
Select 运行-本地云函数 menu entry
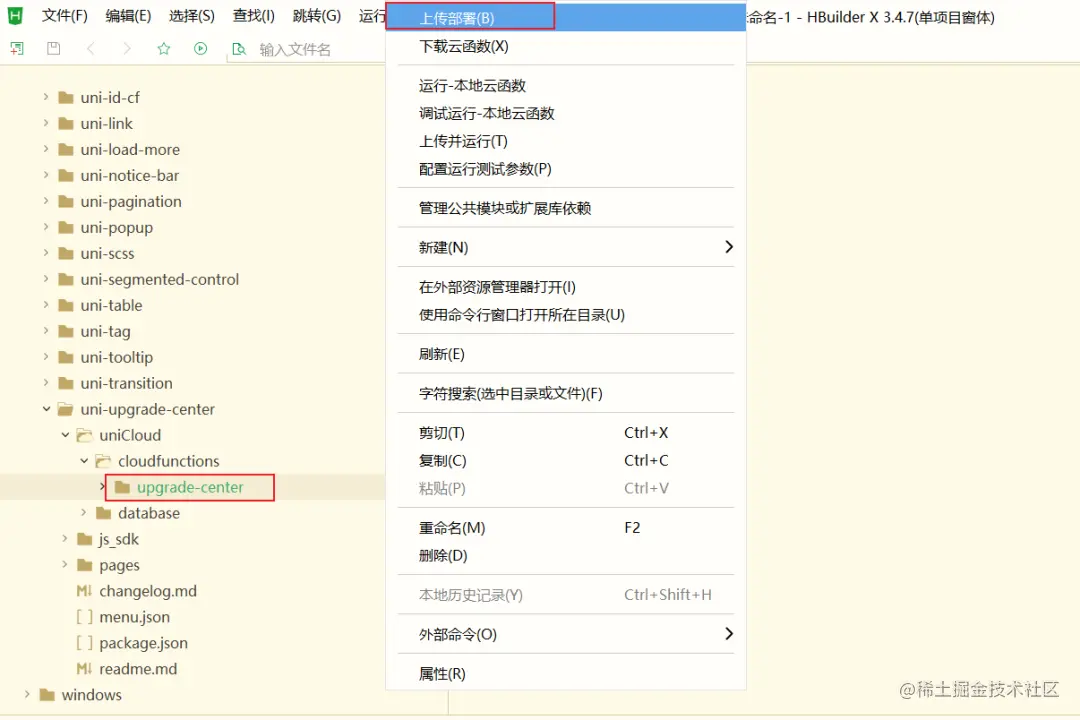pos(566,85)
